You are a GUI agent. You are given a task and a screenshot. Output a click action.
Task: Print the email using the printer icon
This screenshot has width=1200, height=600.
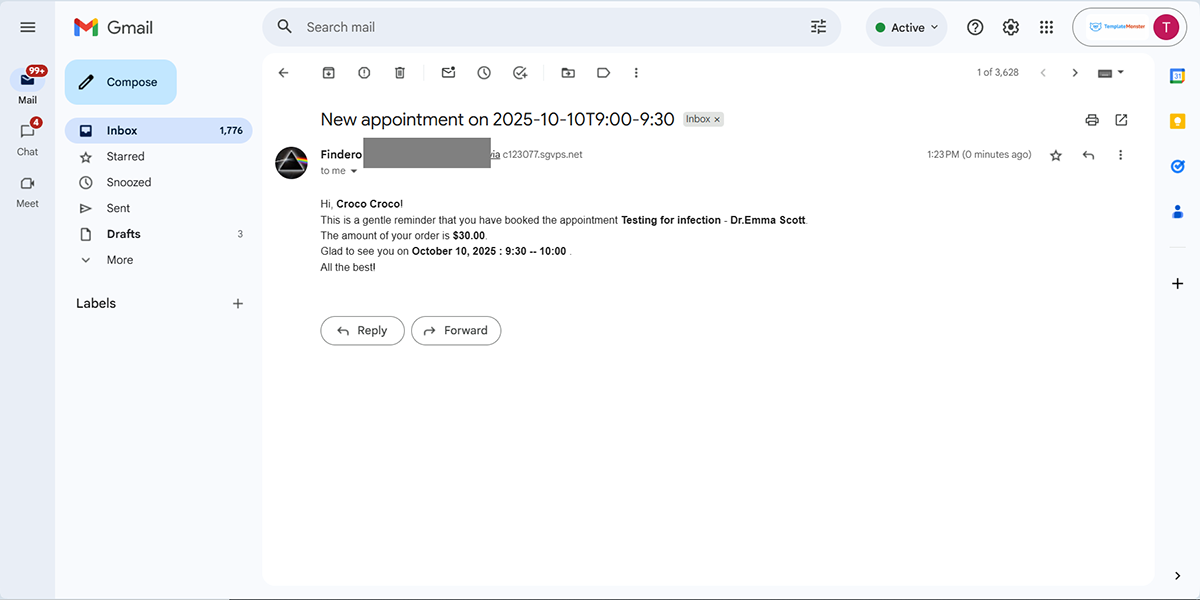tap(1091, 119)
